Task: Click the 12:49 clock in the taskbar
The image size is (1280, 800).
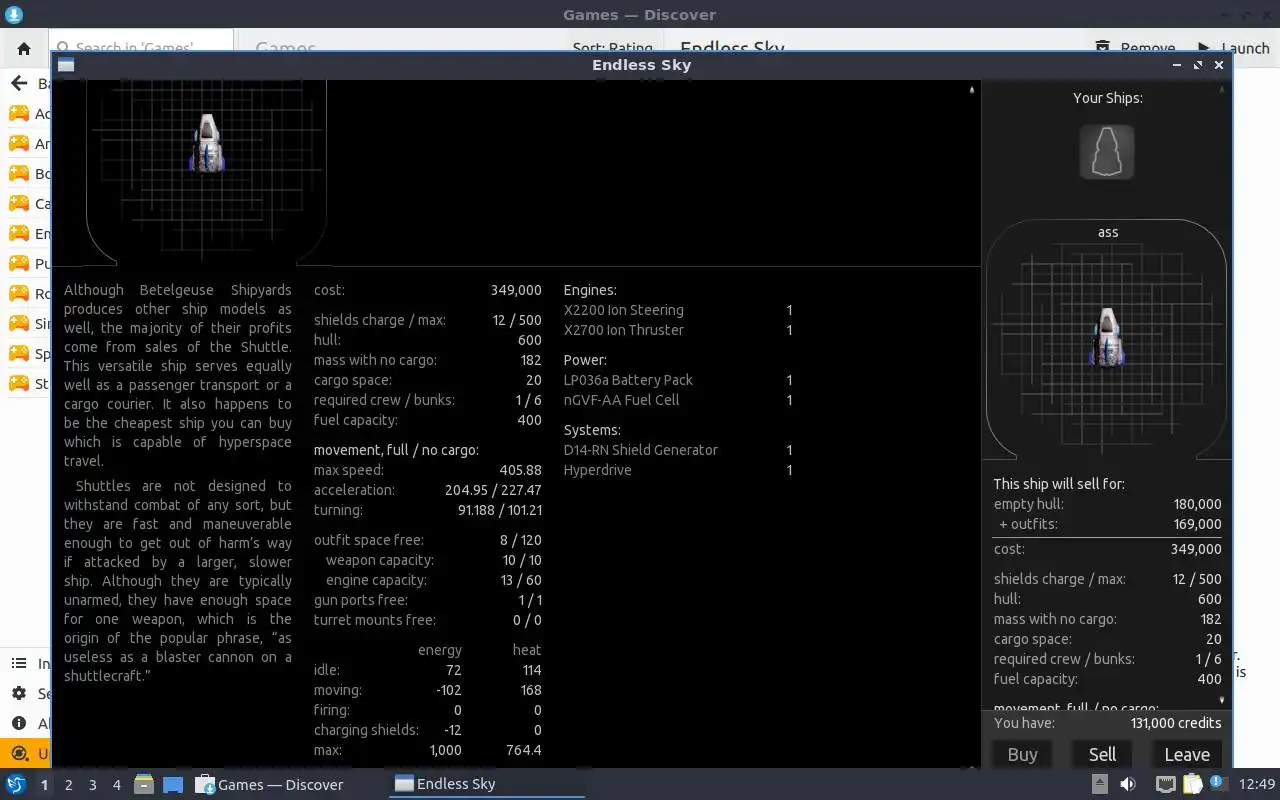Action: [1257, 784]
